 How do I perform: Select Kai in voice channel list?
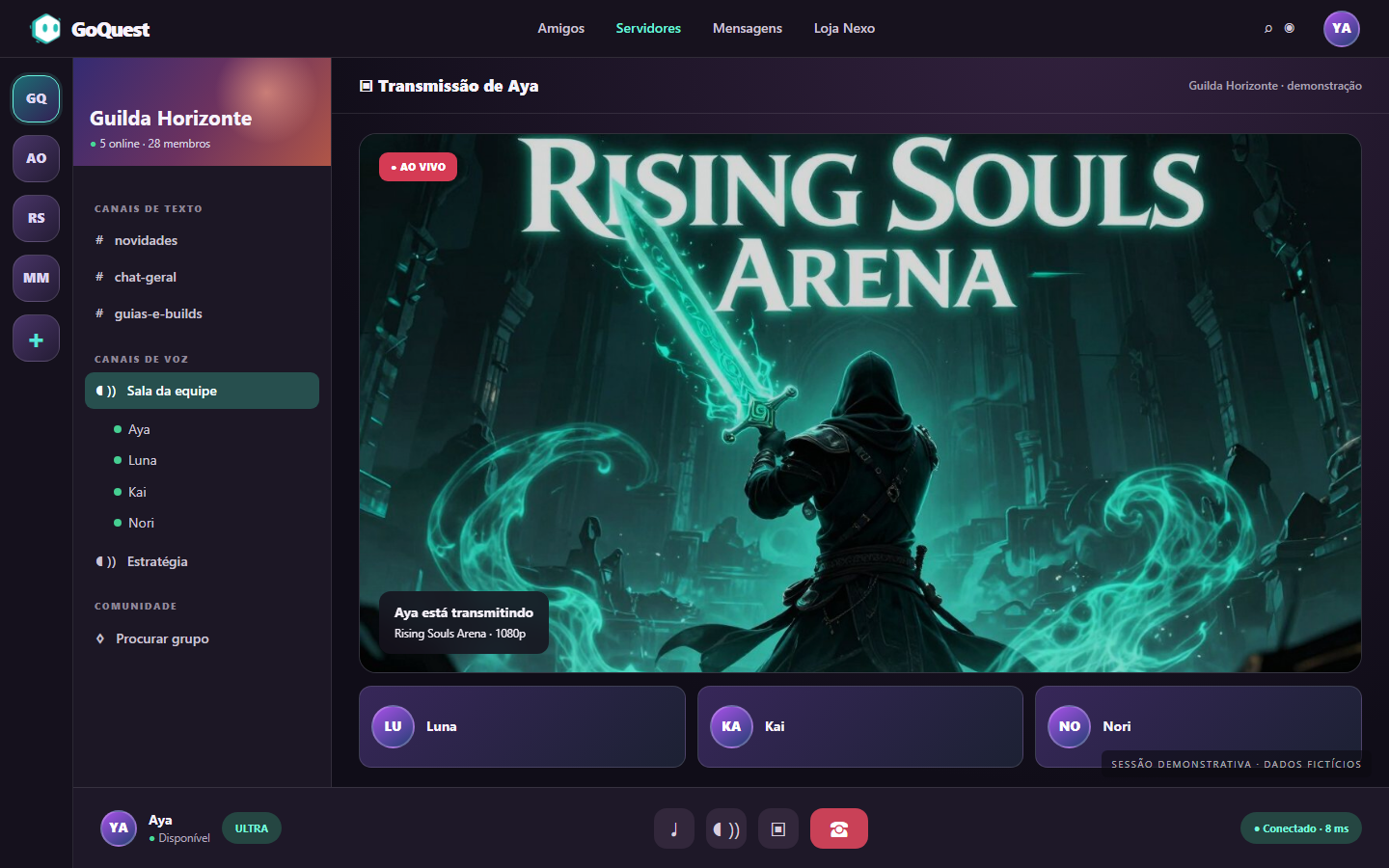[137, 492]
